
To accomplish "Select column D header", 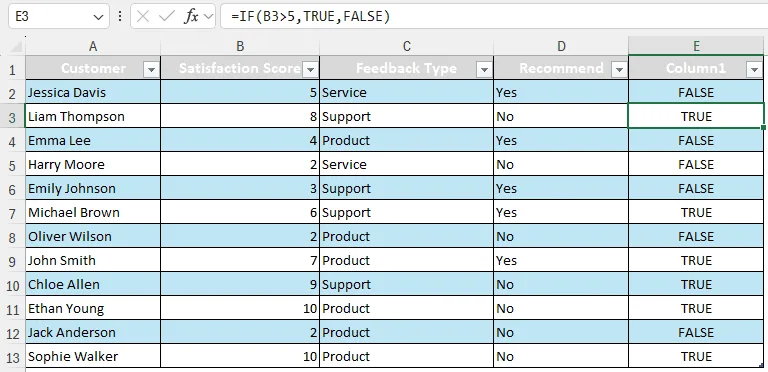I will click(x=561, y=46).
